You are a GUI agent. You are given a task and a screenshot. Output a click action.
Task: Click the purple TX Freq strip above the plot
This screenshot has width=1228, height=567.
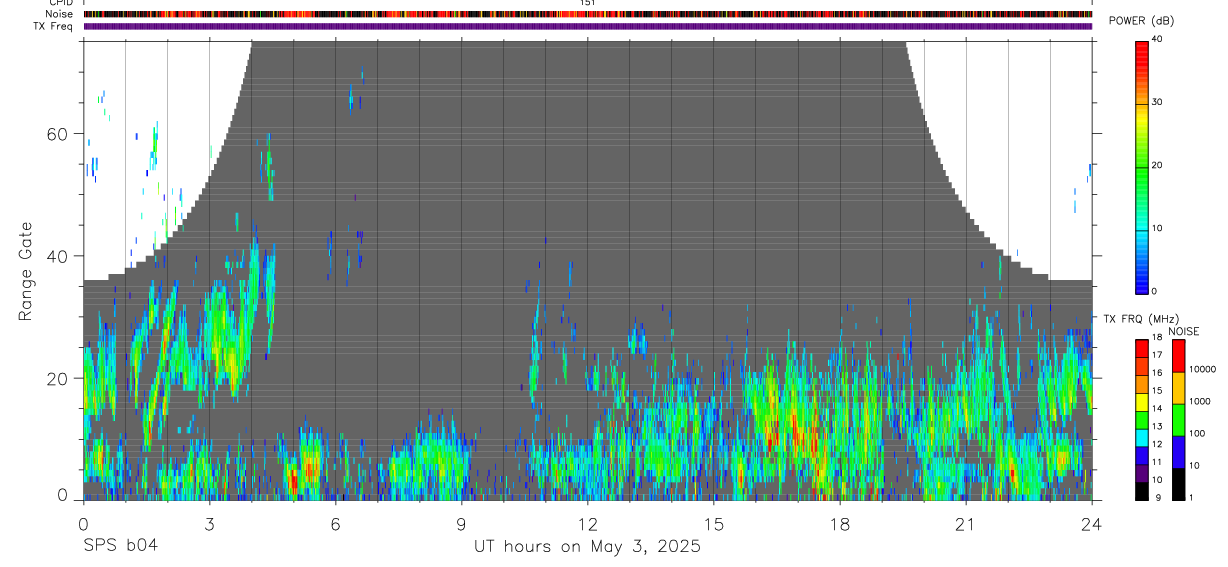coord(587,26)
